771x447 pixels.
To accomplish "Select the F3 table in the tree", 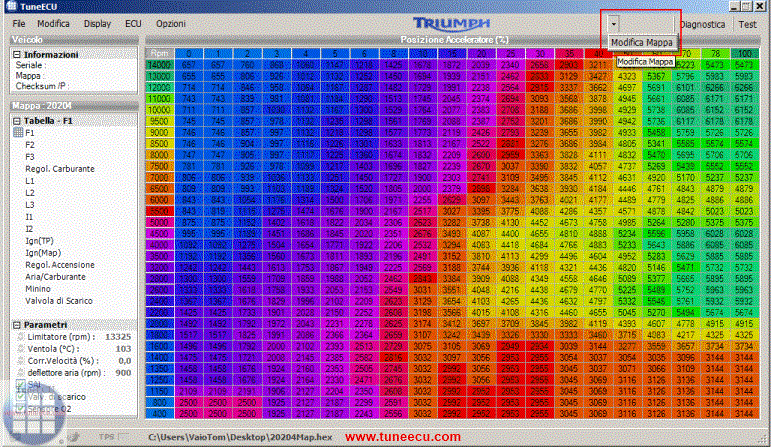I will [30, 157].
